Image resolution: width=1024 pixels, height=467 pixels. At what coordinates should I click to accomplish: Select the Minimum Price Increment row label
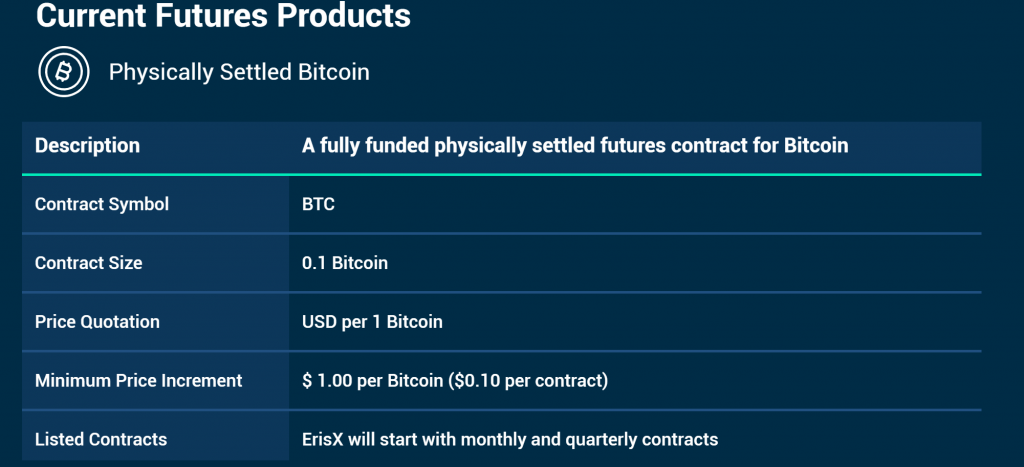[x=139, y=380]
